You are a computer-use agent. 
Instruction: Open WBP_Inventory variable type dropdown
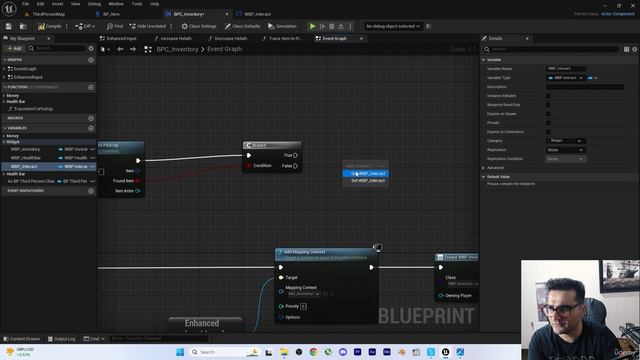77,149
